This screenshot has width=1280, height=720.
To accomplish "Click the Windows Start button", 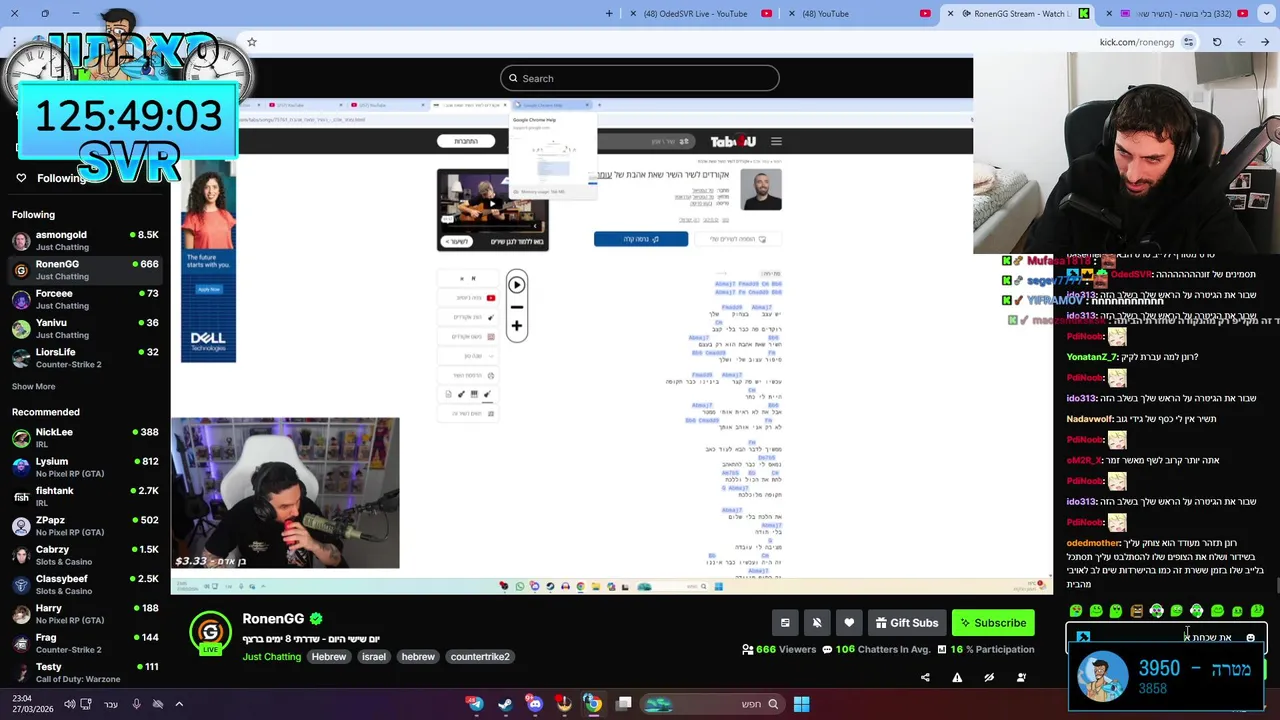I will click(x=801, y=704).
